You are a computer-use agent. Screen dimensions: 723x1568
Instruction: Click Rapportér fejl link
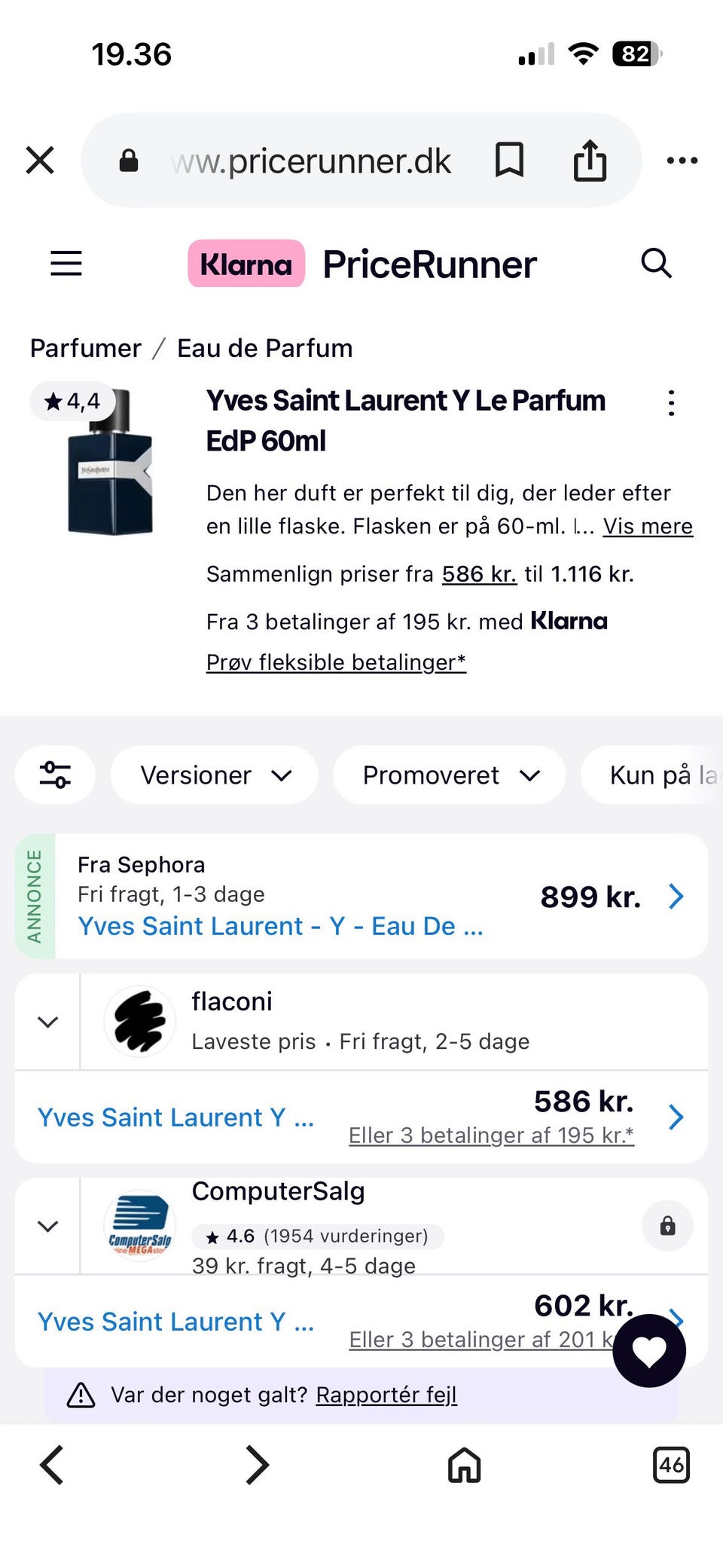click(x=386, y=1395)
